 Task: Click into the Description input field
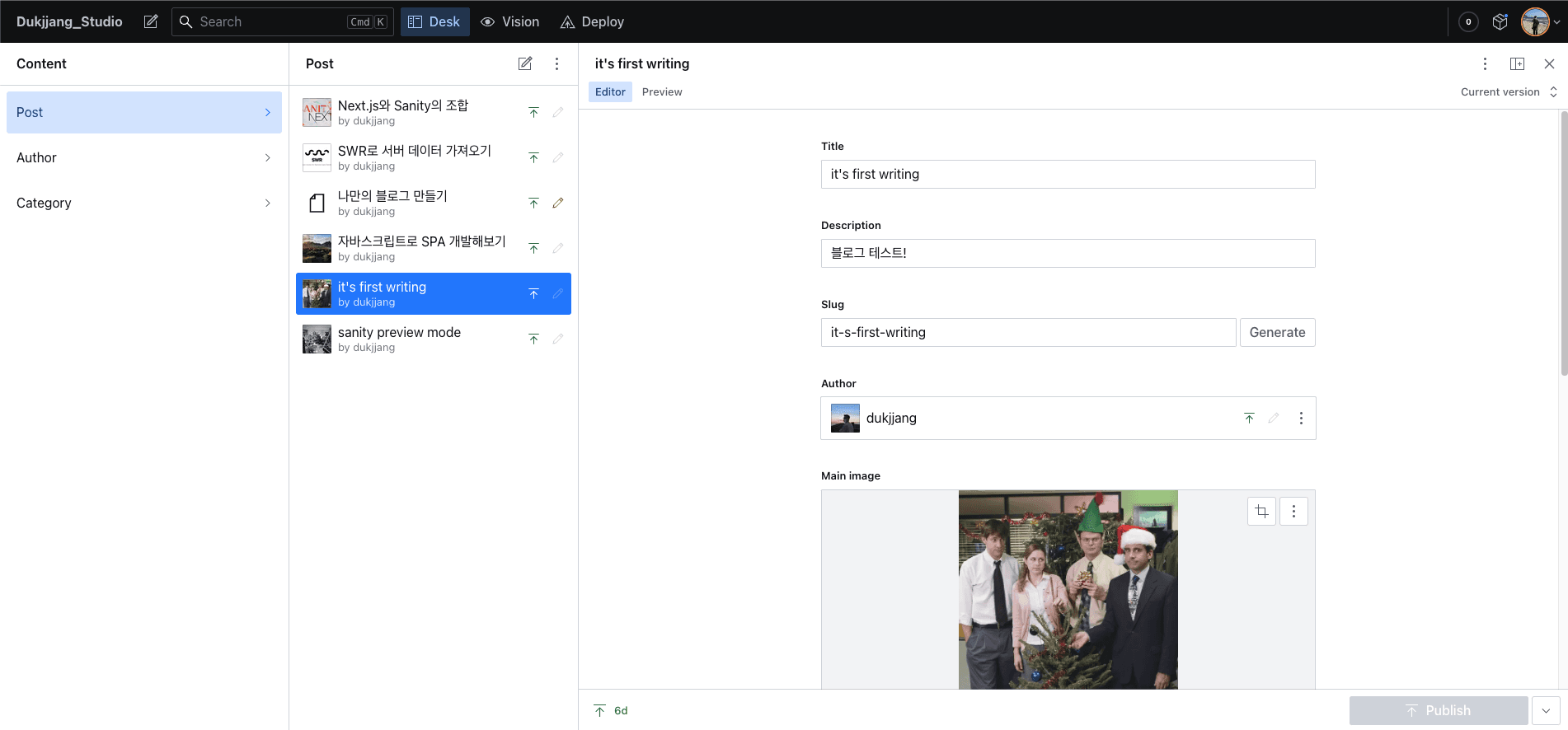click(1068, 253)
